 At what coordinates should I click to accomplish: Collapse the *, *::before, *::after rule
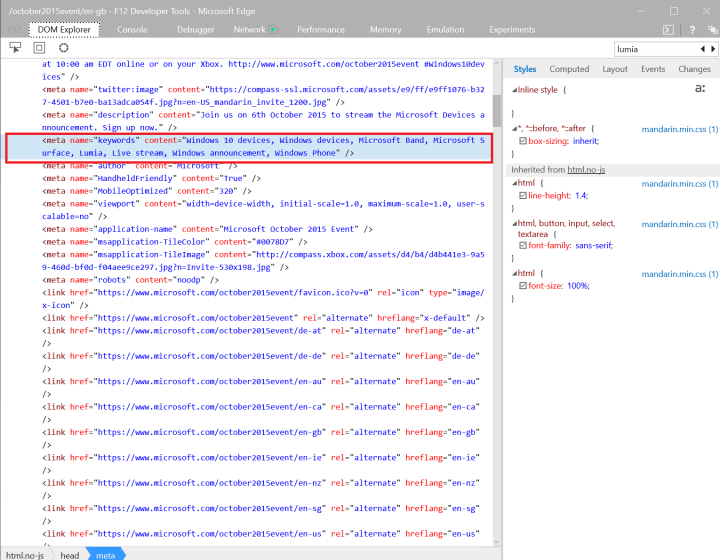click(x=513, y=128)
